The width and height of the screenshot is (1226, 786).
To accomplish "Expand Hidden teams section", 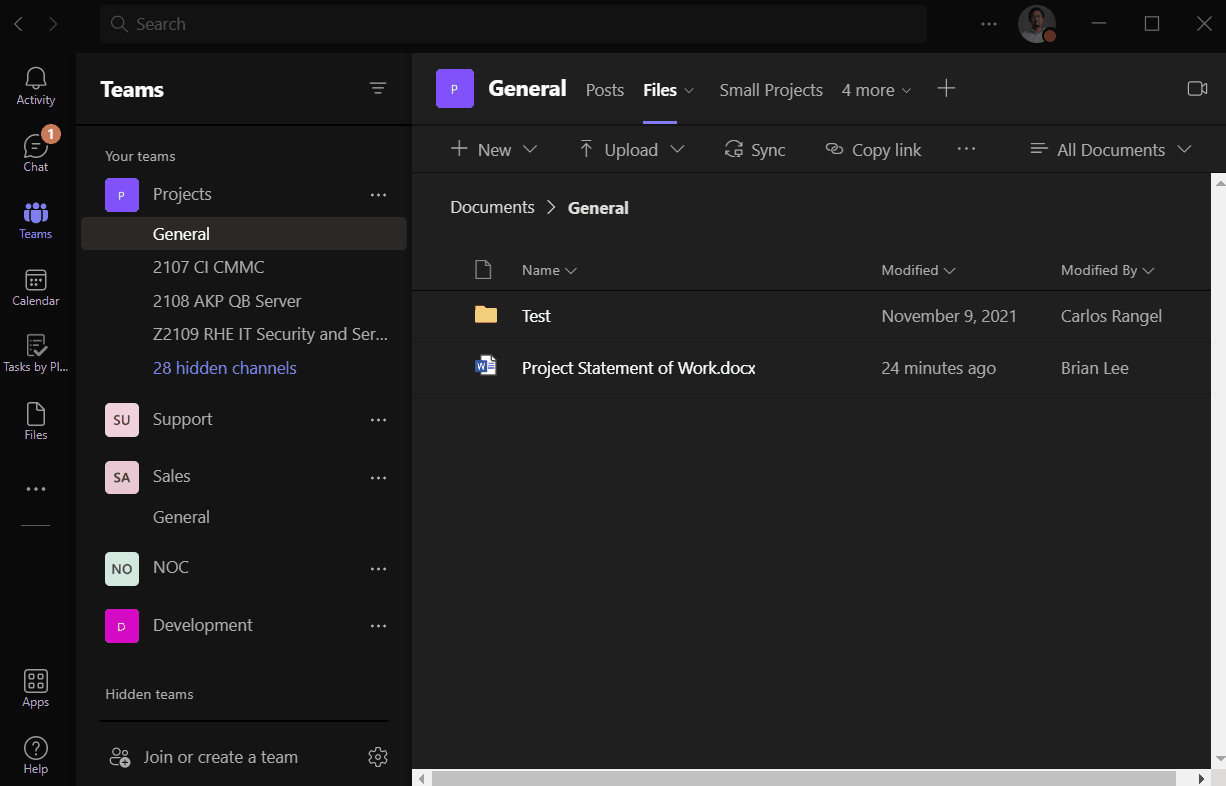I will tap(149, 694).
